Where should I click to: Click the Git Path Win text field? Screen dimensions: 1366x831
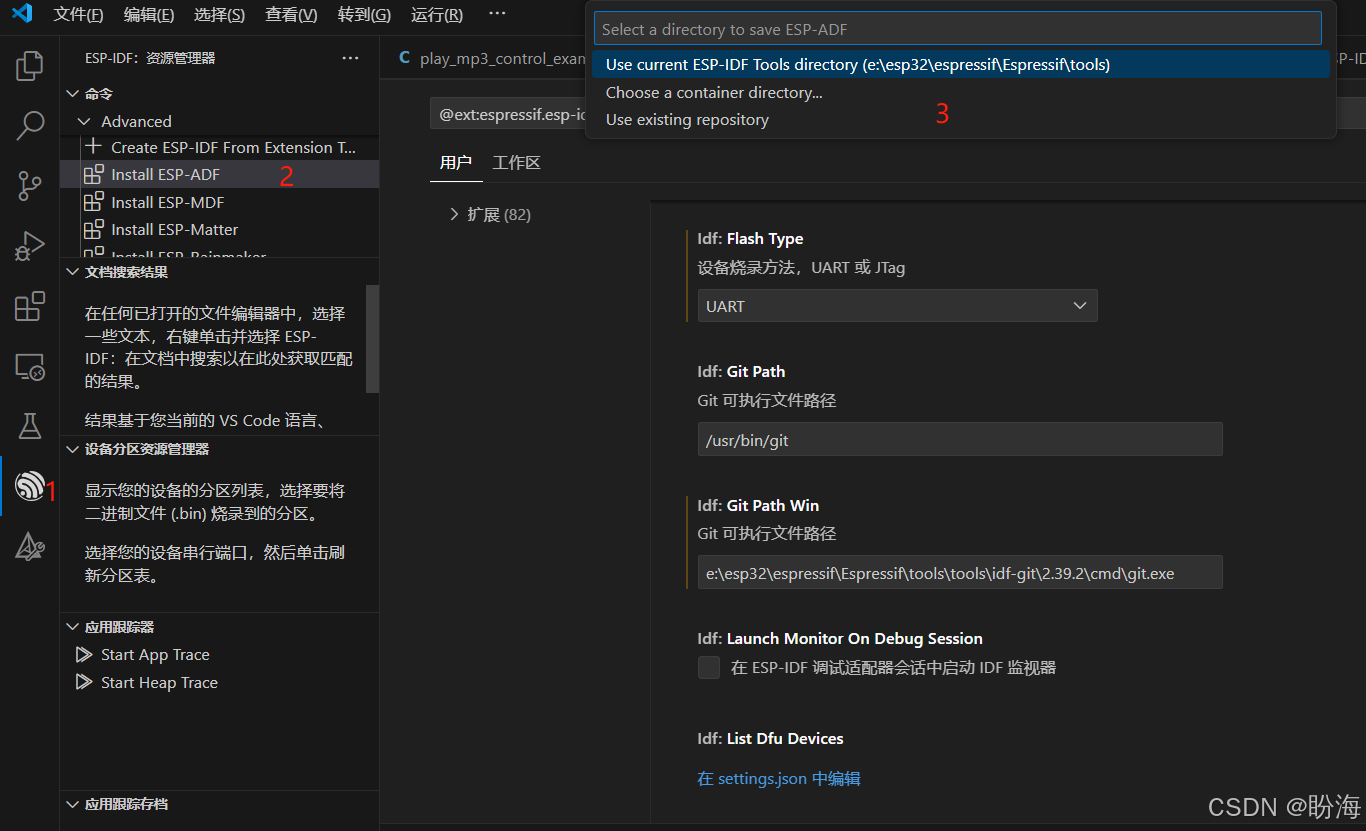960,573
